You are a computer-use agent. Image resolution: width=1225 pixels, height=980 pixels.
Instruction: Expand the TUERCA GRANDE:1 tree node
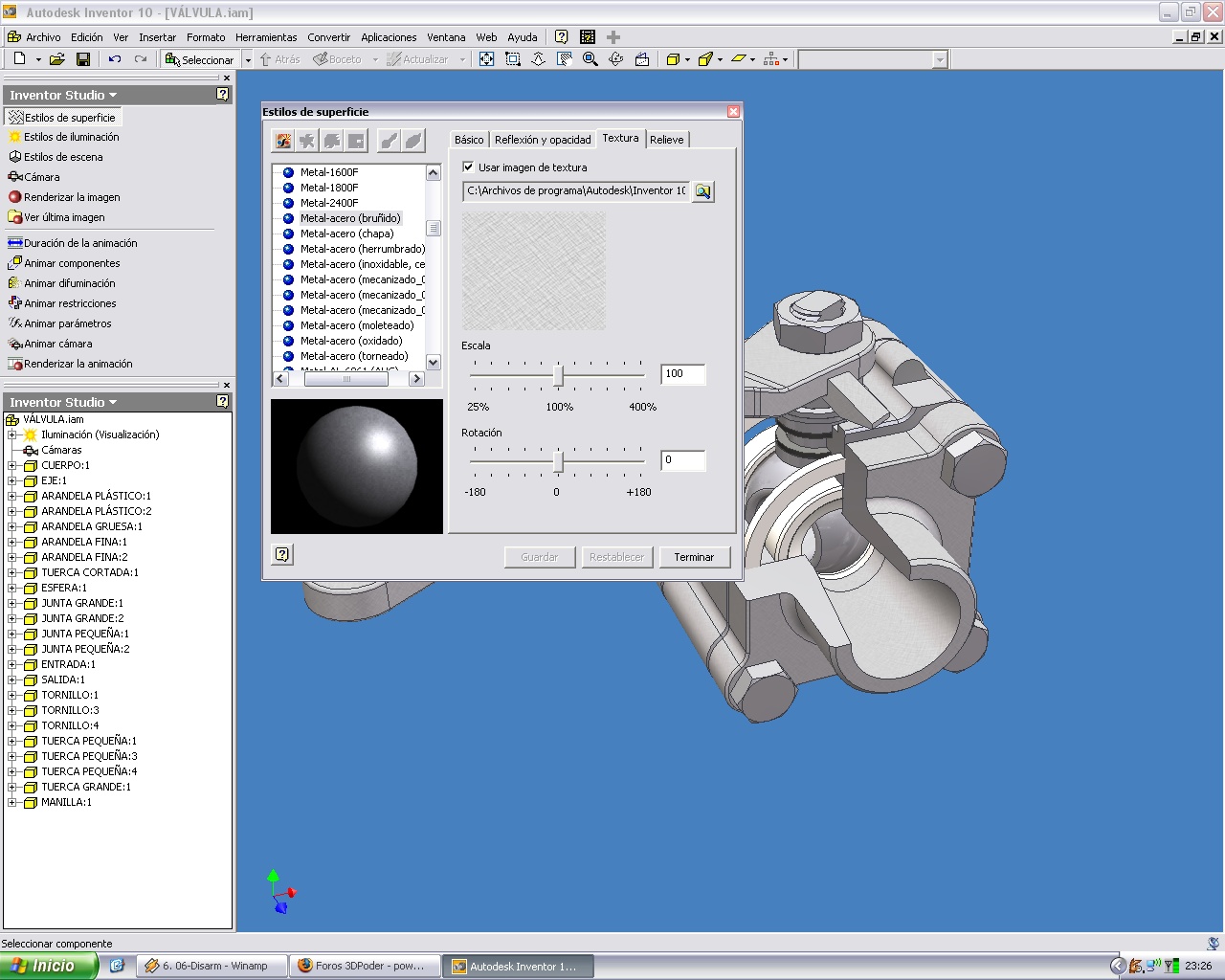click(x=12, y=787)
